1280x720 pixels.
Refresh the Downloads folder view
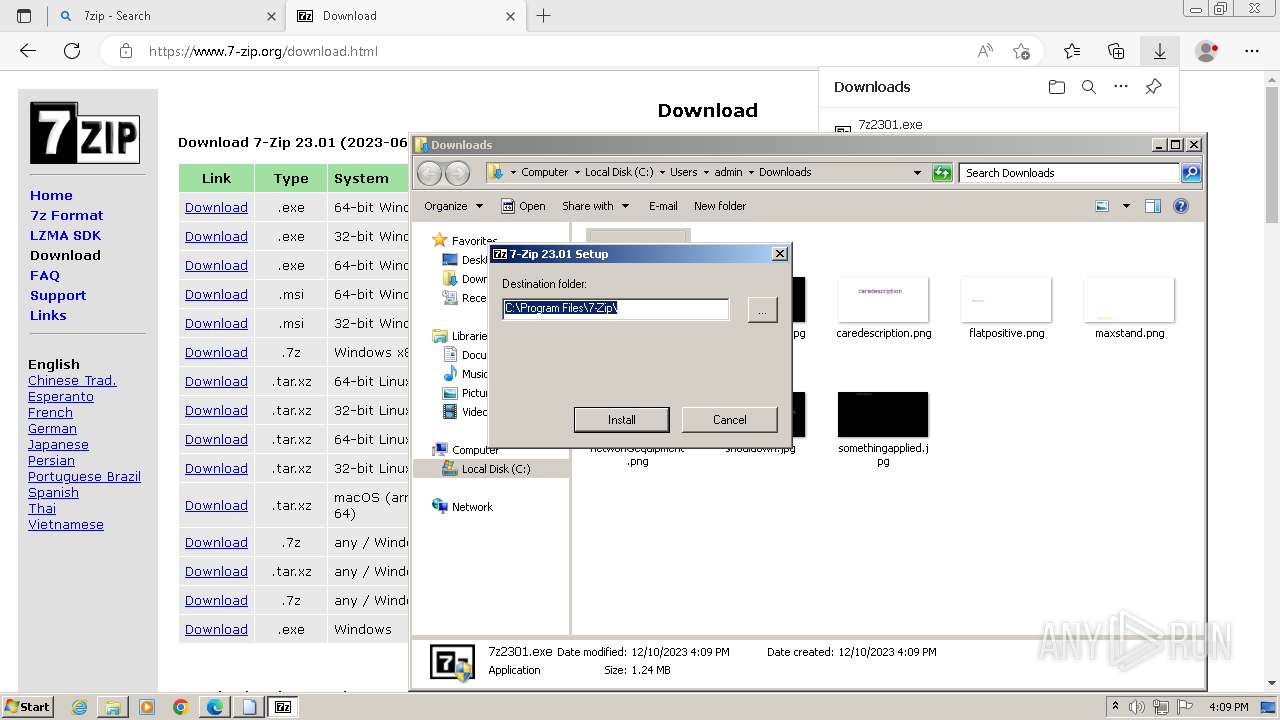[x=942, y=172]
